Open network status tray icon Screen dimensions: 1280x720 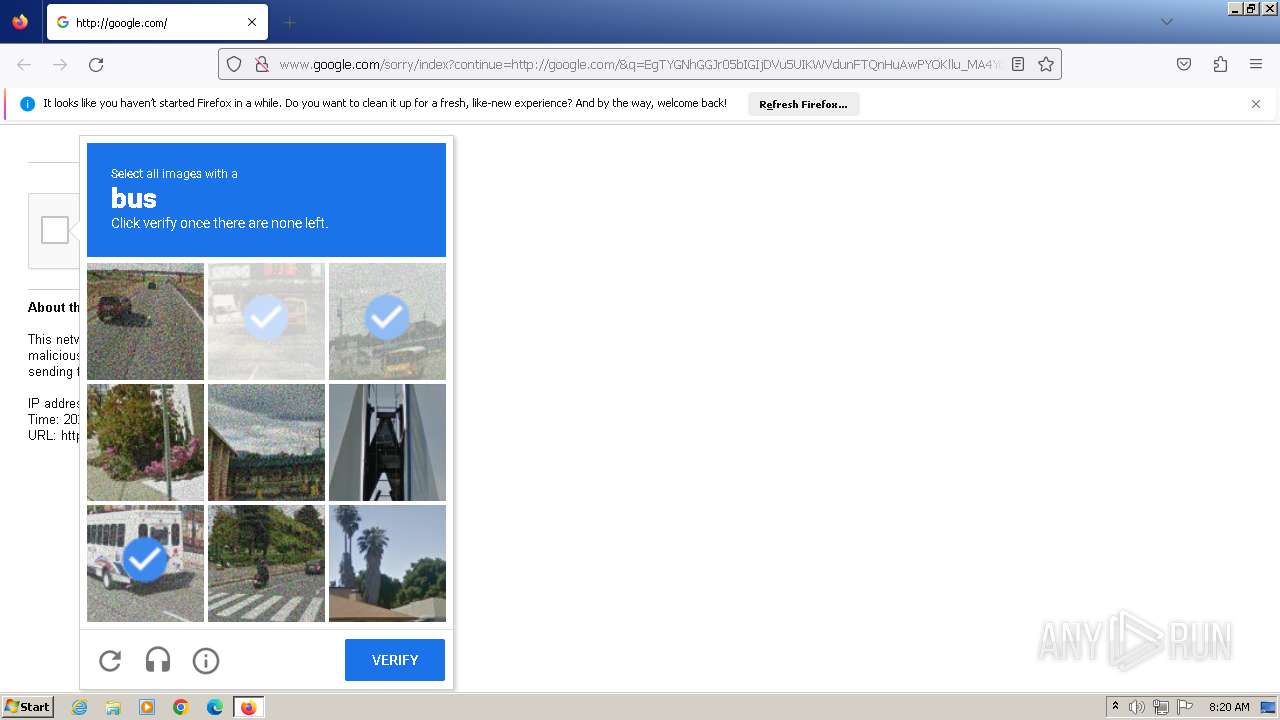pyautogui.click(x=1161, y=707)
